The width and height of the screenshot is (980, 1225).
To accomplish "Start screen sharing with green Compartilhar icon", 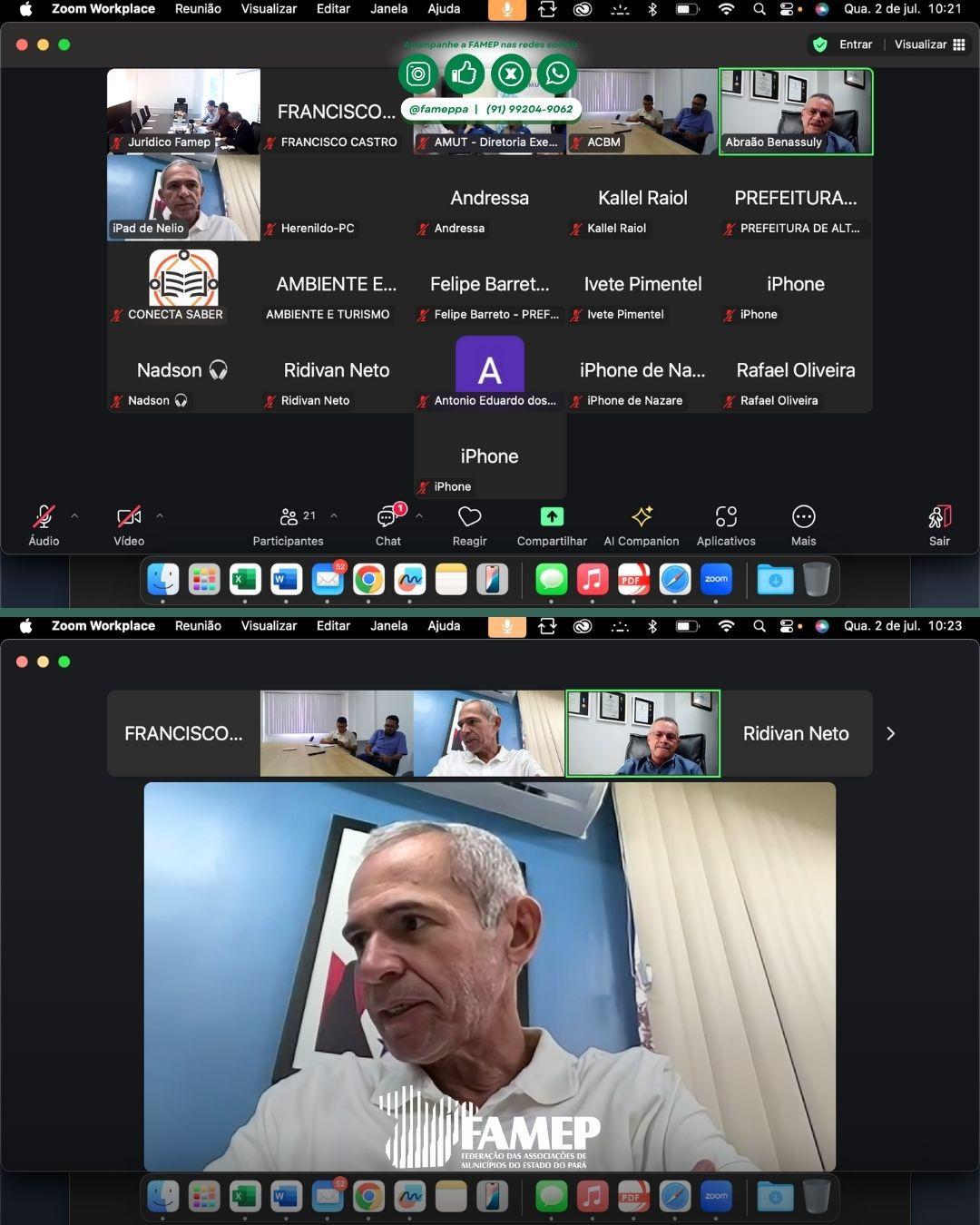I will coord(552,516).
